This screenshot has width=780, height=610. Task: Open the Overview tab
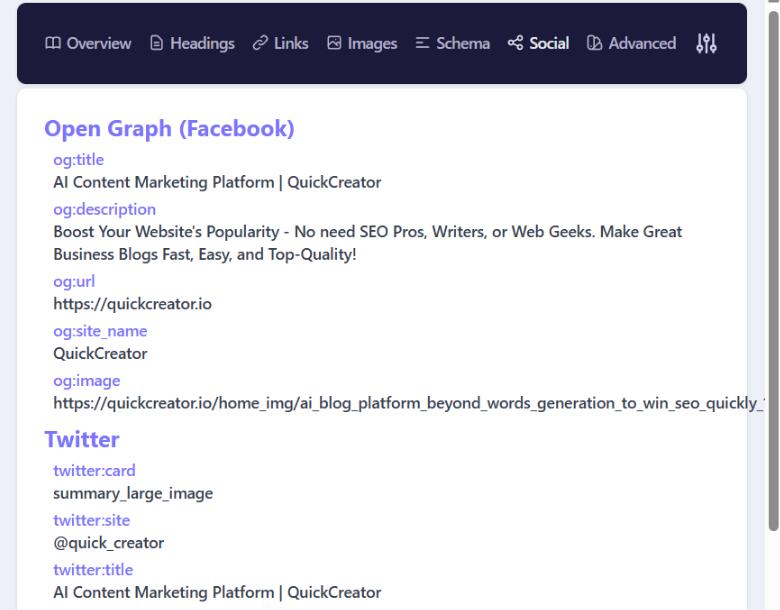88,43
